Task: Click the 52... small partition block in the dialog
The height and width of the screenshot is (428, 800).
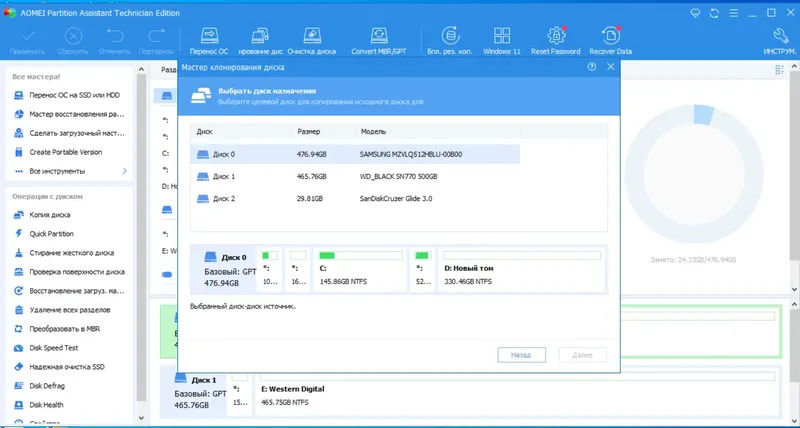Action: pos(422,269)
